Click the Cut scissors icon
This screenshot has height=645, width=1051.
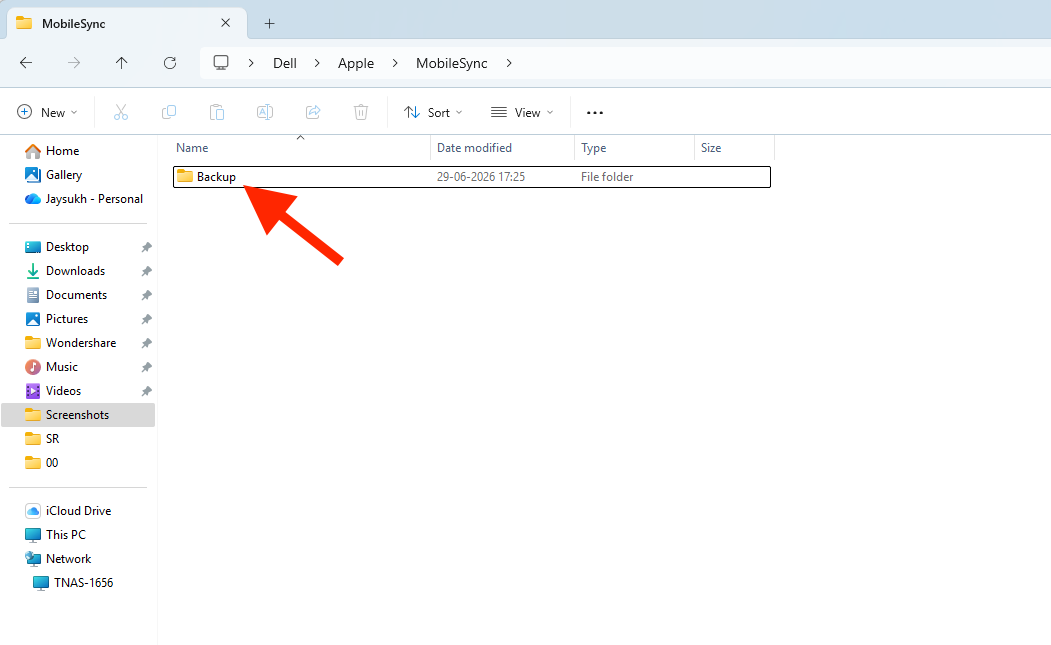click(121, 112)
